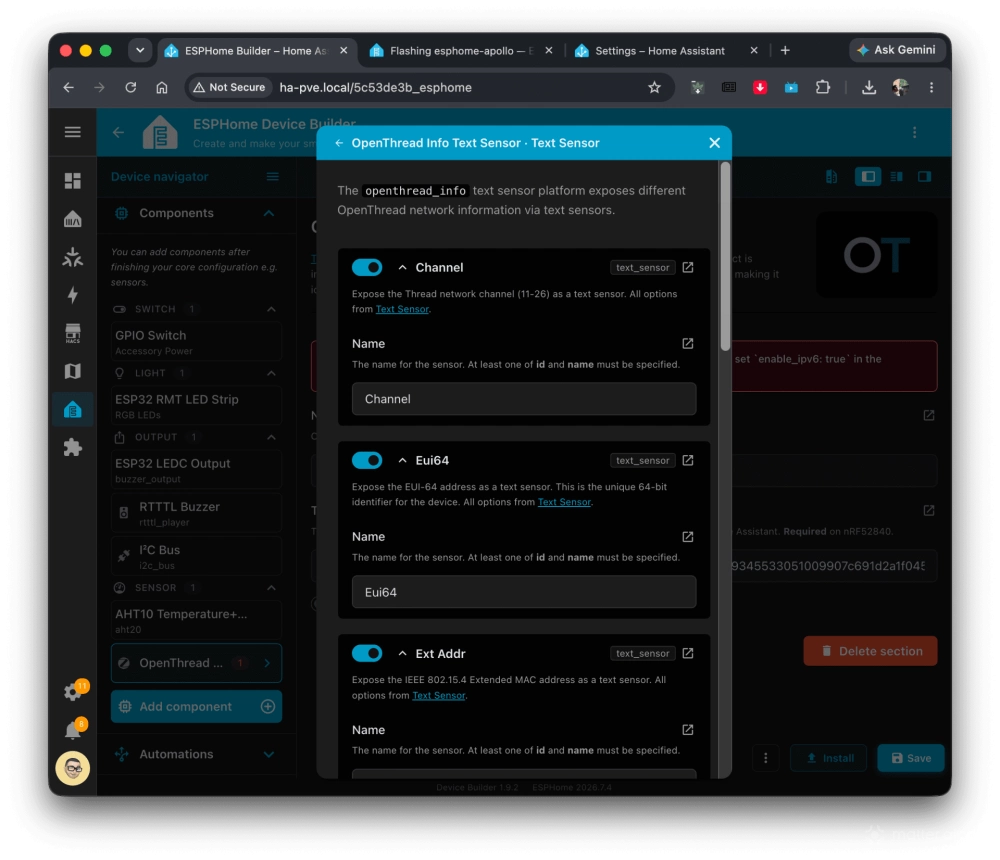Open the puzzle-piece add-ons sidebar icon

tap(73, 447)
